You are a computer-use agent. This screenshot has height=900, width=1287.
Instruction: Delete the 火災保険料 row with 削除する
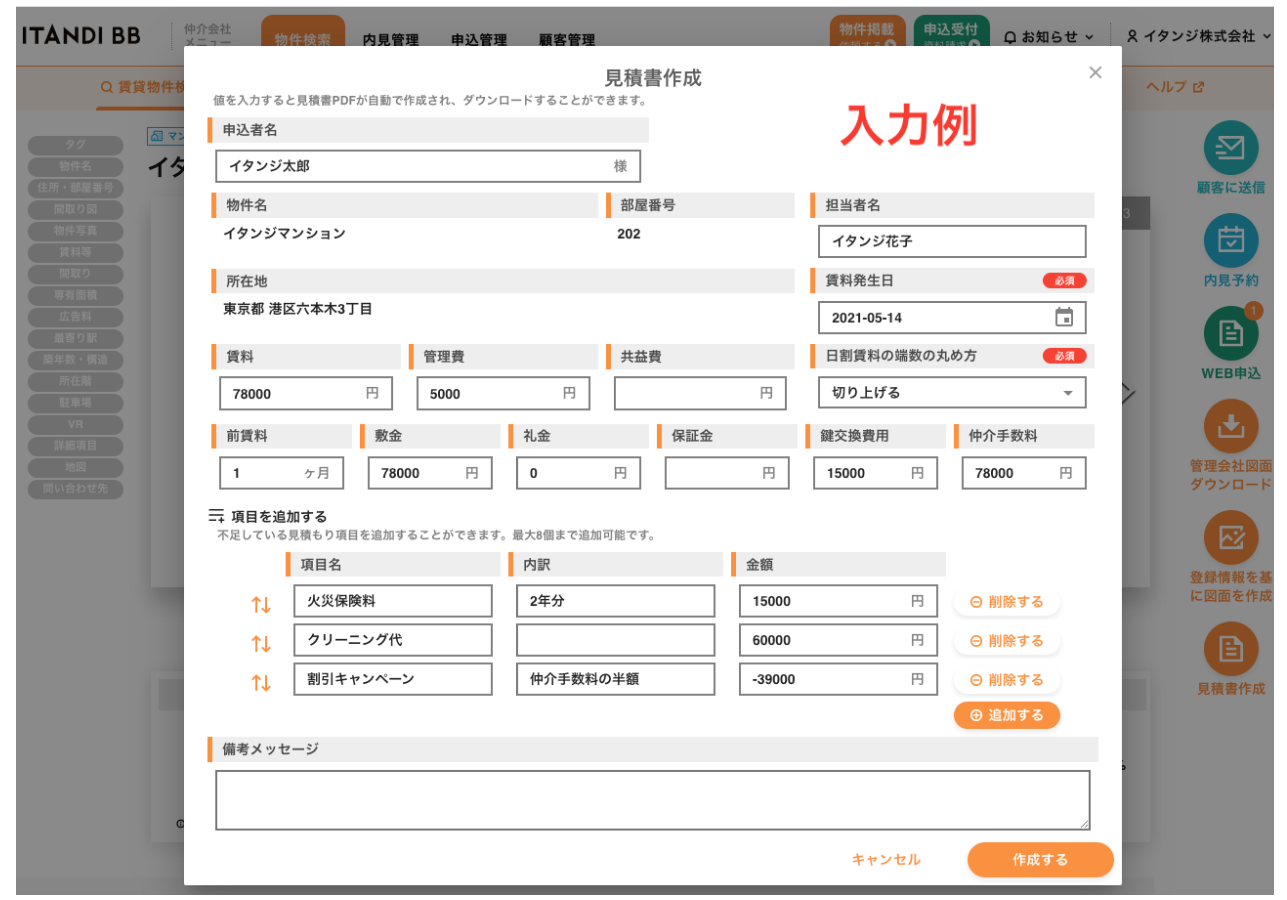(1007, 602)
